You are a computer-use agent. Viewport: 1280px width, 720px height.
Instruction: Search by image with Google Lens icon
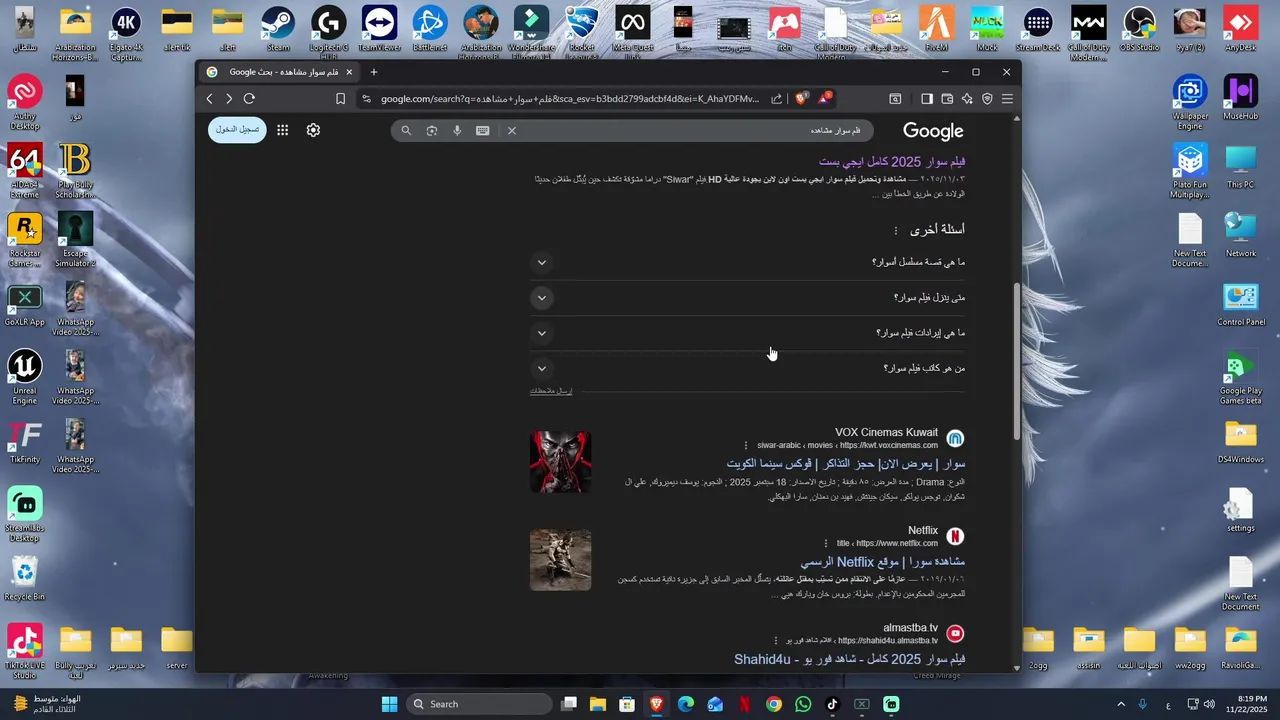[x=432, y=130]
